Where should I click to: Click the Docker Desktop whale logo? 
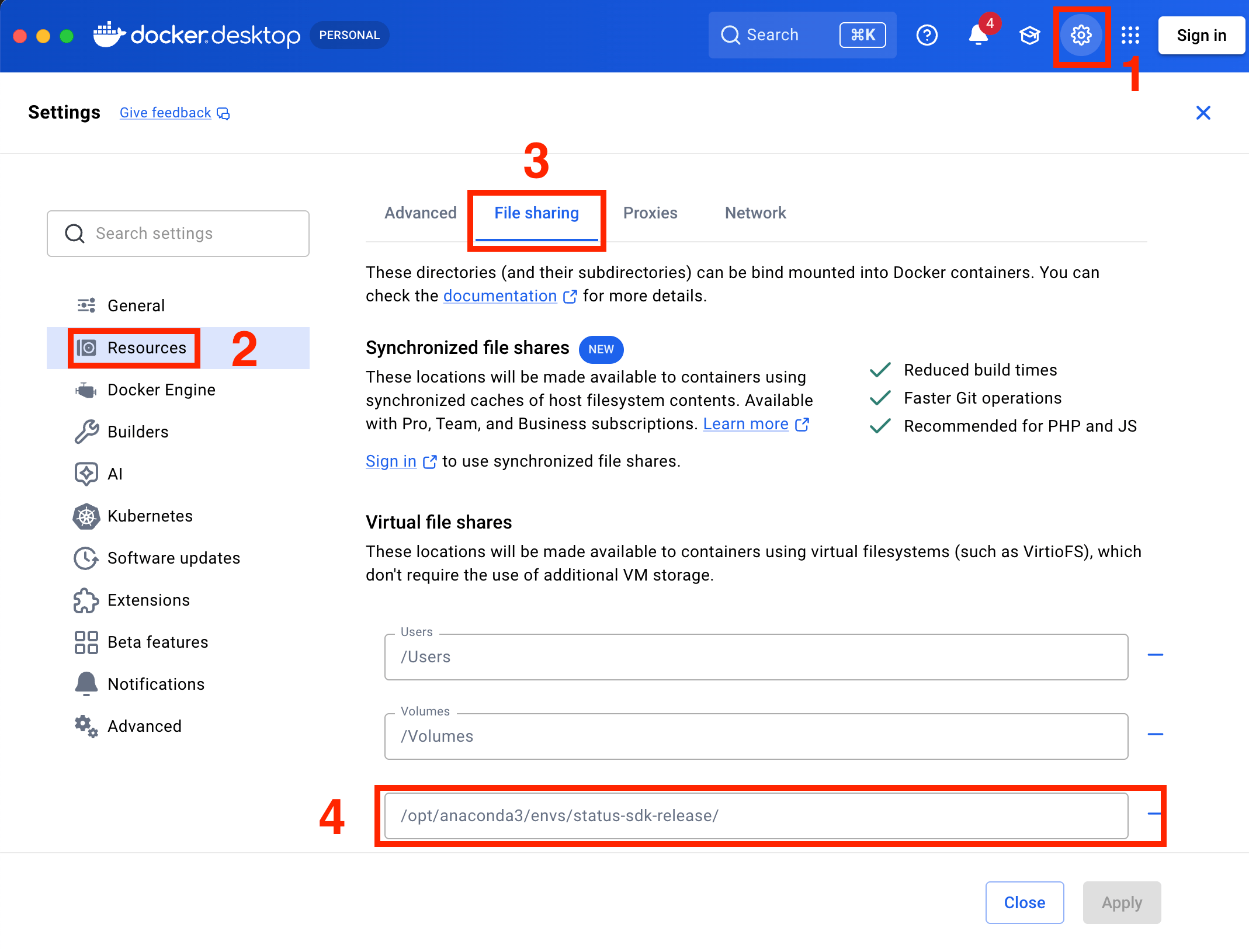(x=109, y=35)
